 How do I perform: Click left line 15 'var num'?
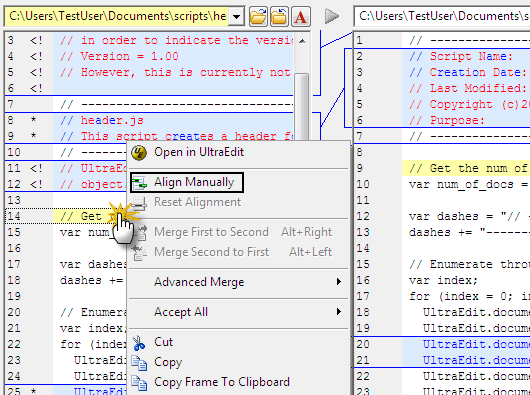tap(87, 232)
